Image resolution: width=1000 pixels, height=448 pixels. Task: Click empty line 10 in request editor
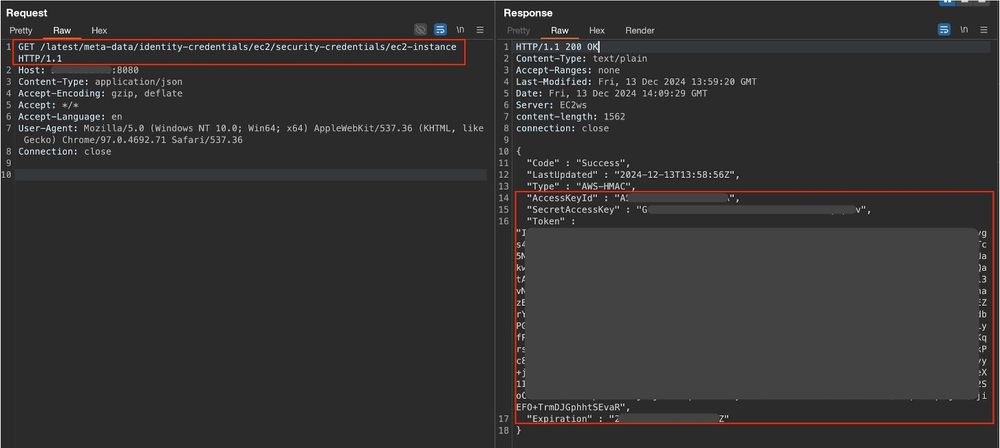pyautogui.click(x=251, y=175)
